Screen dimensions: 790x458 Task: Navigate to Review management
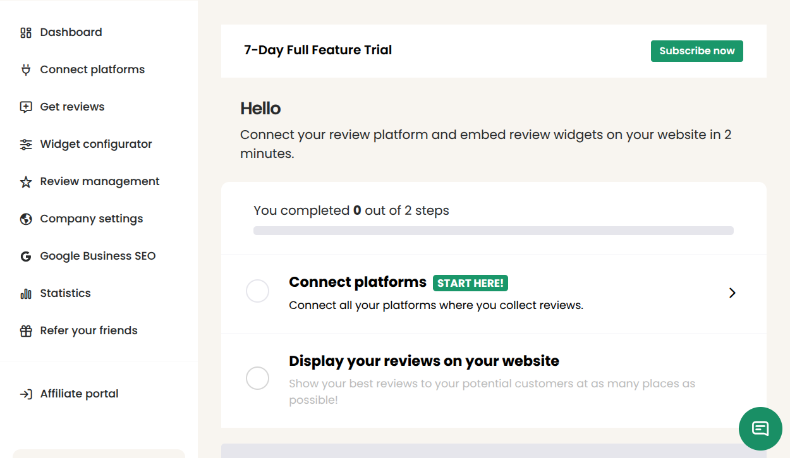coord(100,181)
